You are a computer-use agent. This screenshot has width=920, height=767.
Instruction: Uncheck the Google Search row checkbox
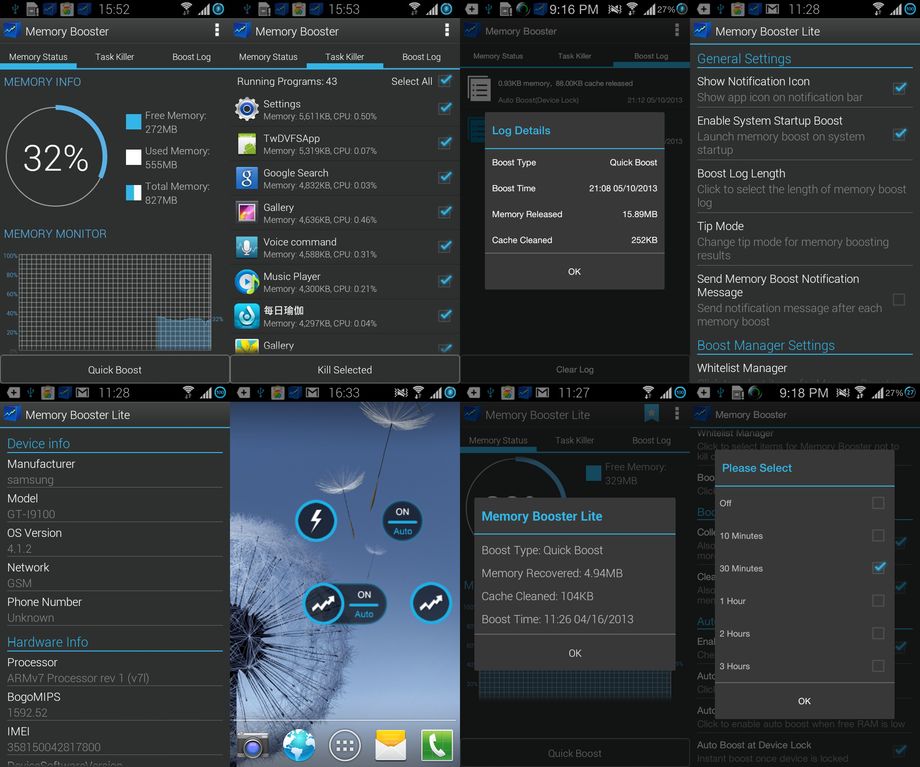[x=445, y=177]
